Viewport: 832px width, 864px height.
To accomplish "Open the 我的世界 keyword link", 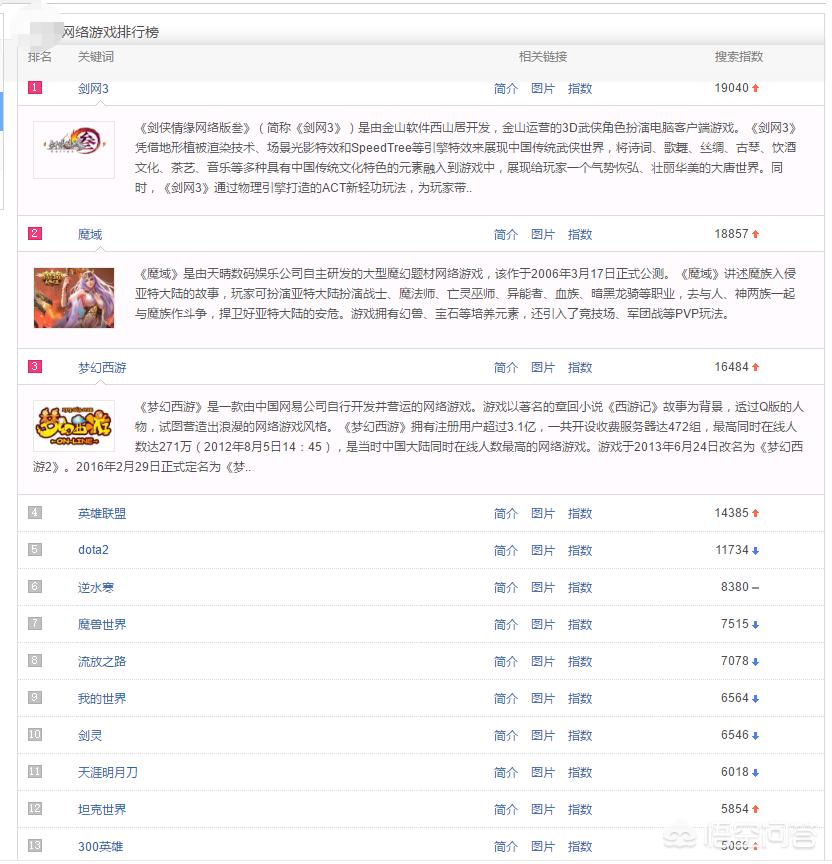I will point(102,698).
